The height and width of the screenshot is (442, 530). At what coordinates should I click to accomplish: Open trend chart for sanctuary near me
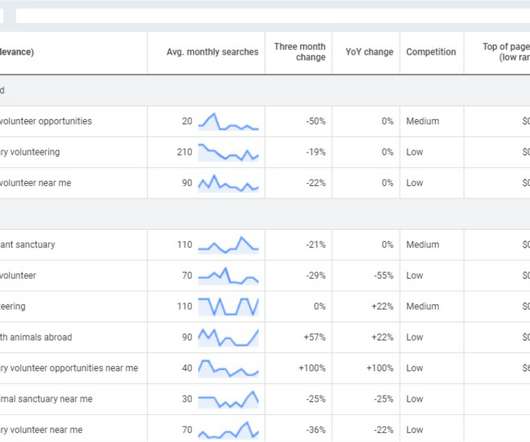point(228,399)
